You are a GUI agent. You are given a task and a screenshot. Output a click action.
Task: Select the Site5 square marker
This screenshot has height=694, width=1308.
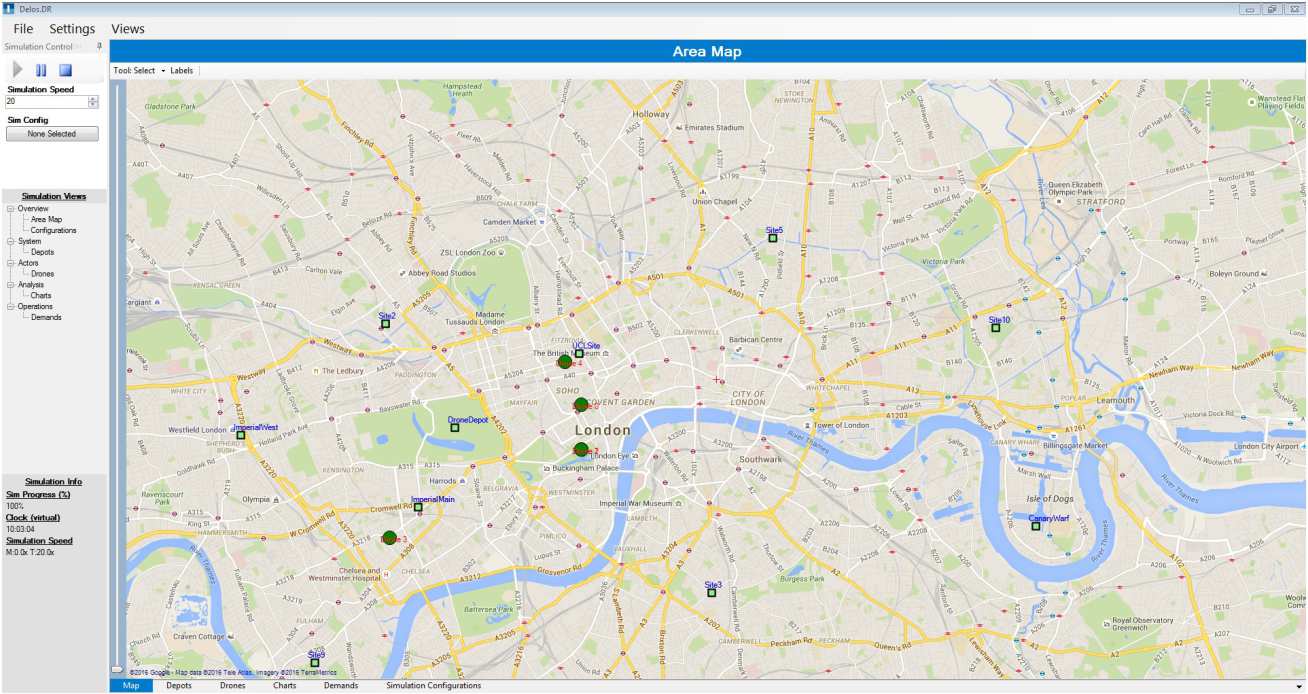(x=772, y=238)
